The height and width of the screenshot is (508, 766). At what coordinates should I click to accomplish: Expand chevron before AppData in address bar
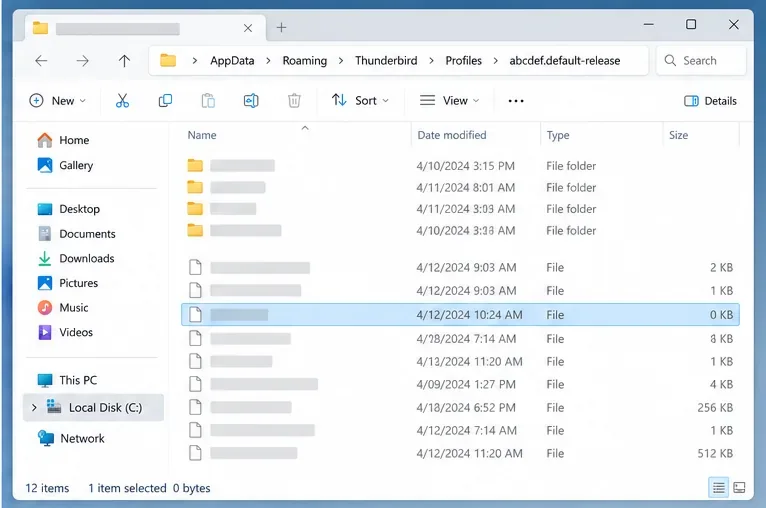[194, 61]
